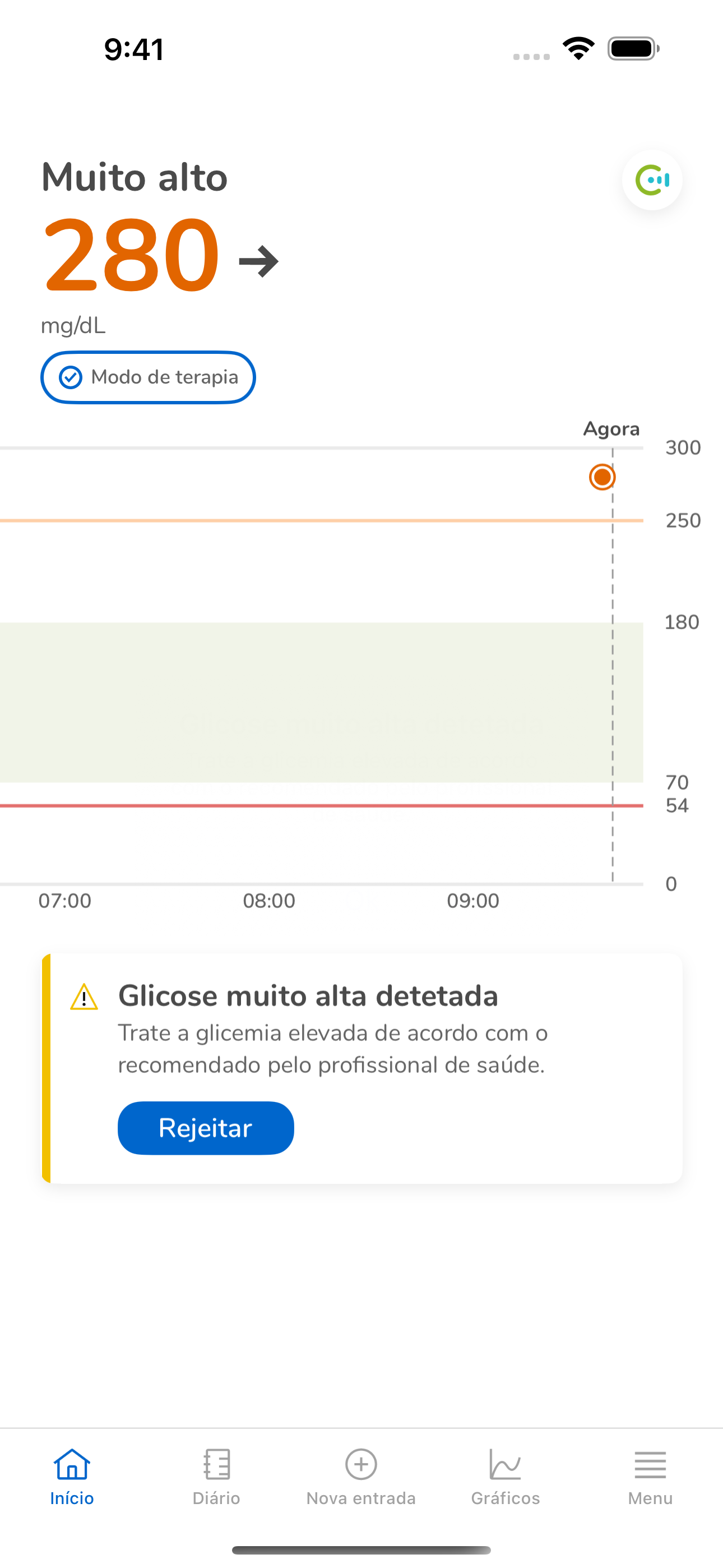Open the hamburger Menu icon
The image size is (723, 1568).
[650, 1463]
